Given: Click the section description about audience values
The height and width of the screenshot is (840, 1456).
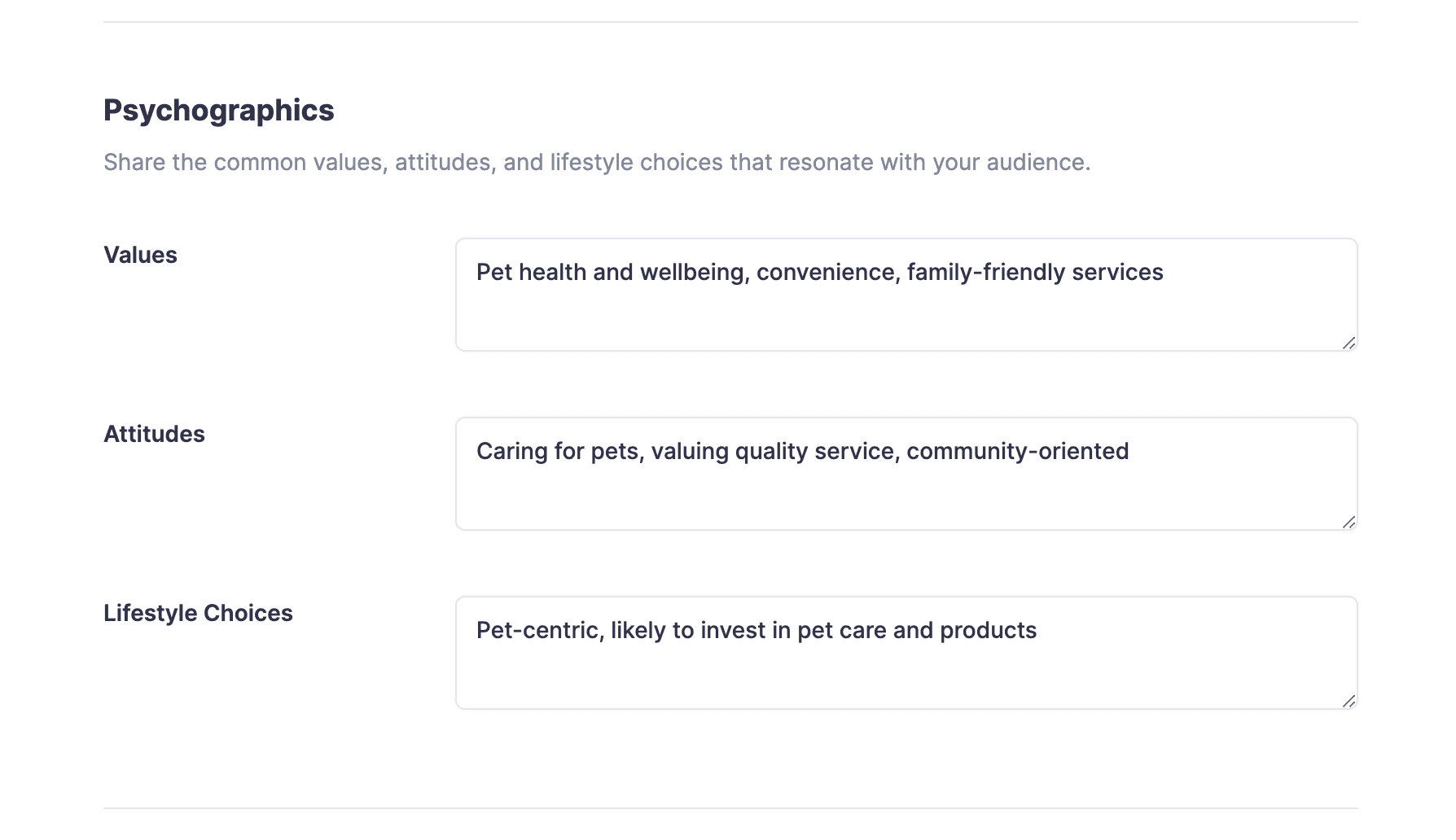Looking at the screenshot, I should [x=596, y=163].
